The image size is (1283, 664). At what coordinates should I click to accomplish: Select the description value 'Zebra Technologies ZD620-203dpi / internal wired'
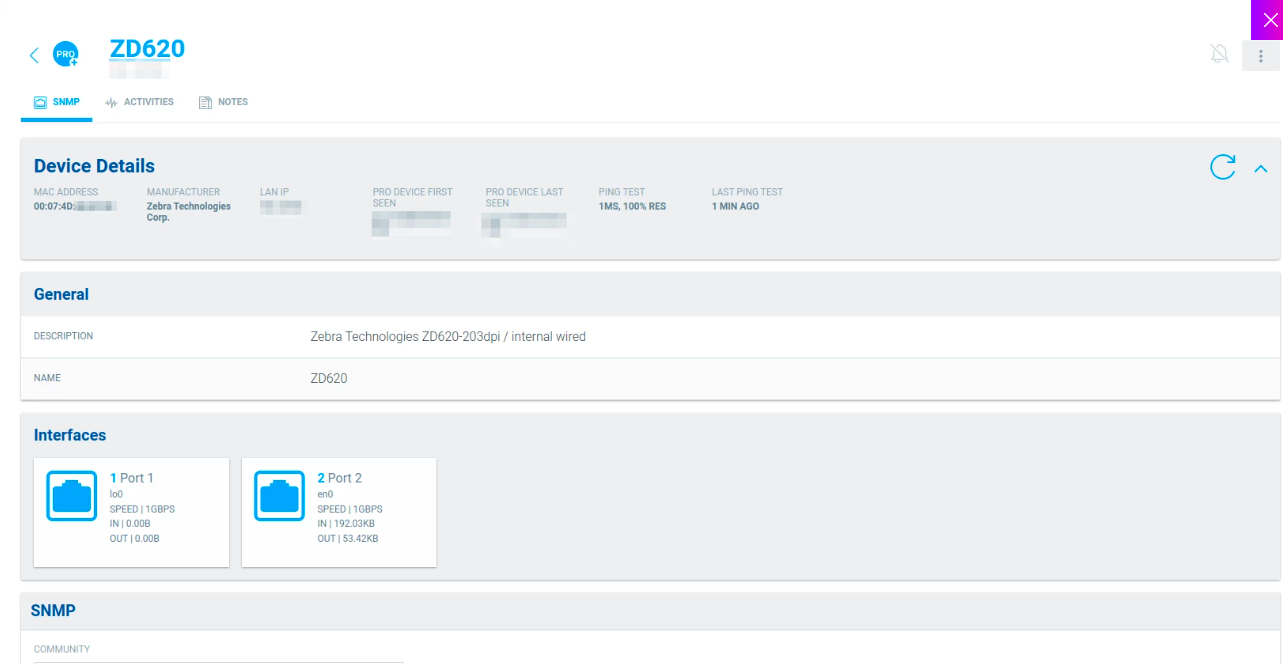[448, 337]
